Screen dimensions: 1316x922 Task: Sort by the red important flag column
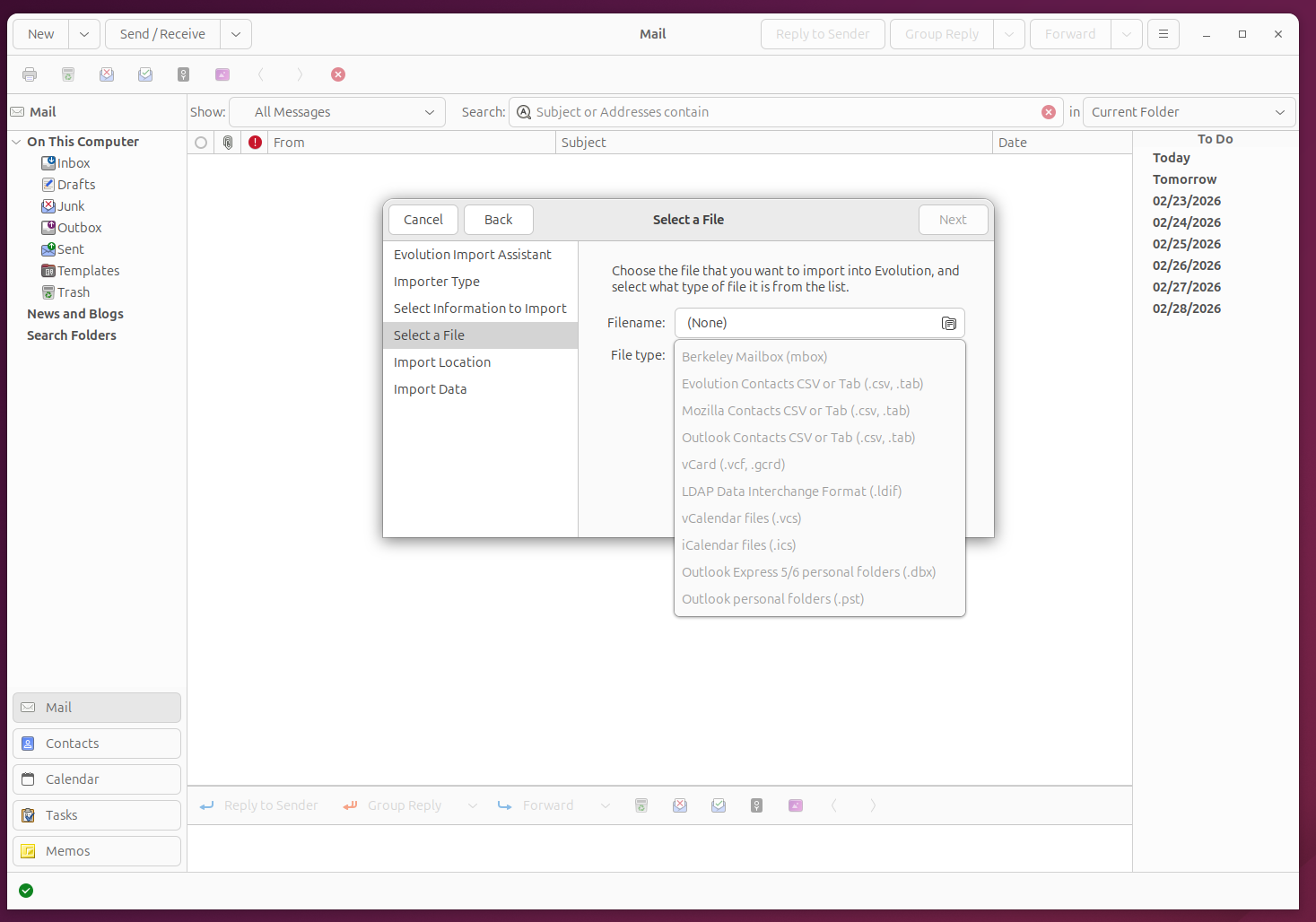point(256,143)
